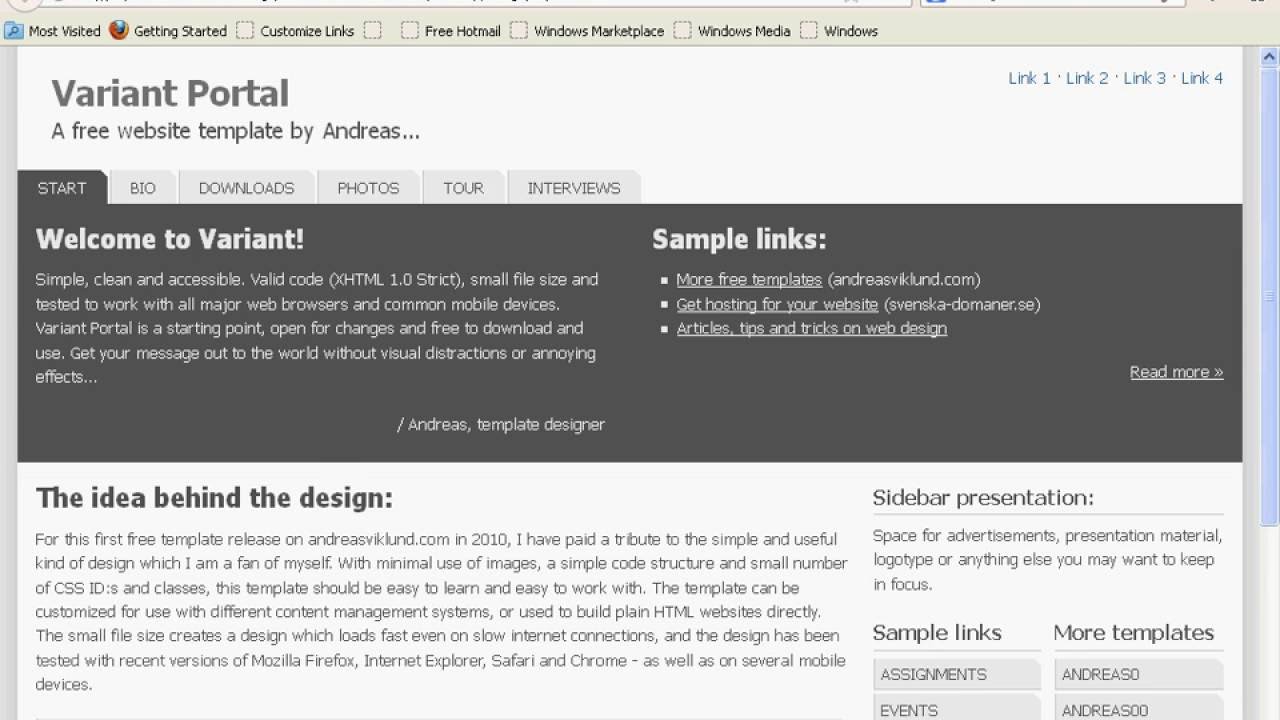Click the ANDREAS0 template button

(1101, 674)
